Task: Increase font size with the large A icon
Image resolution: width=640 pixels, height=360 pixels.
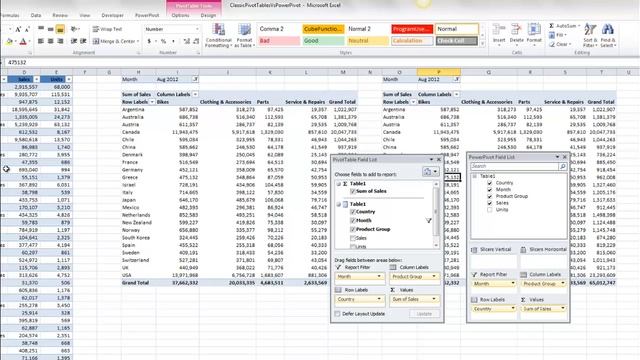Action: (x=18, y=29)
